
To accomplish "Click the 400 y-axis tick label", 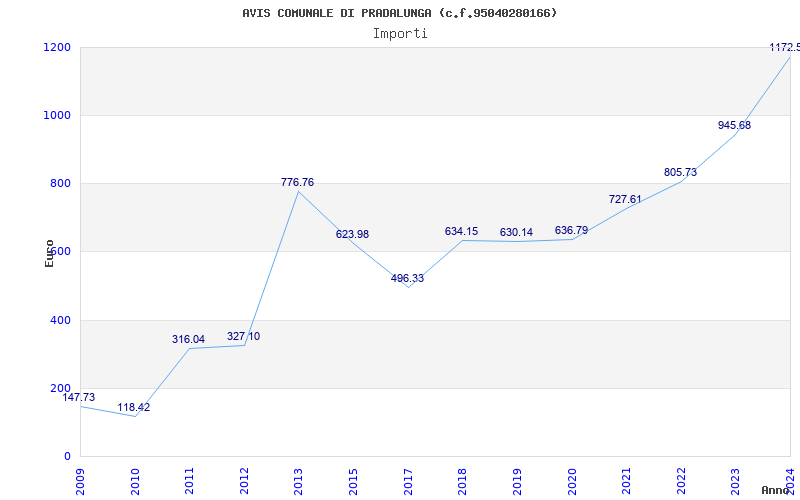I will 60,320.
